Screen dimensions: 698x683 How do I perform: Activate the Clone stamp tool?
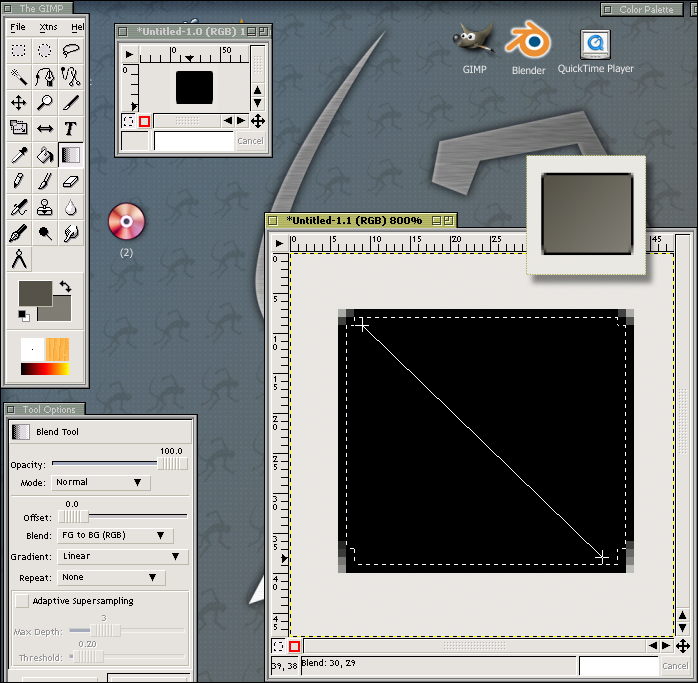click(x=44, y=207)
